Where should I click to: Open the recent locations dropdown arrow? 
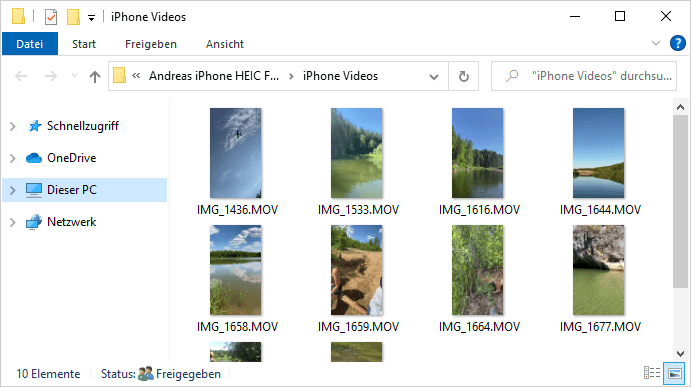click(74, 76)
